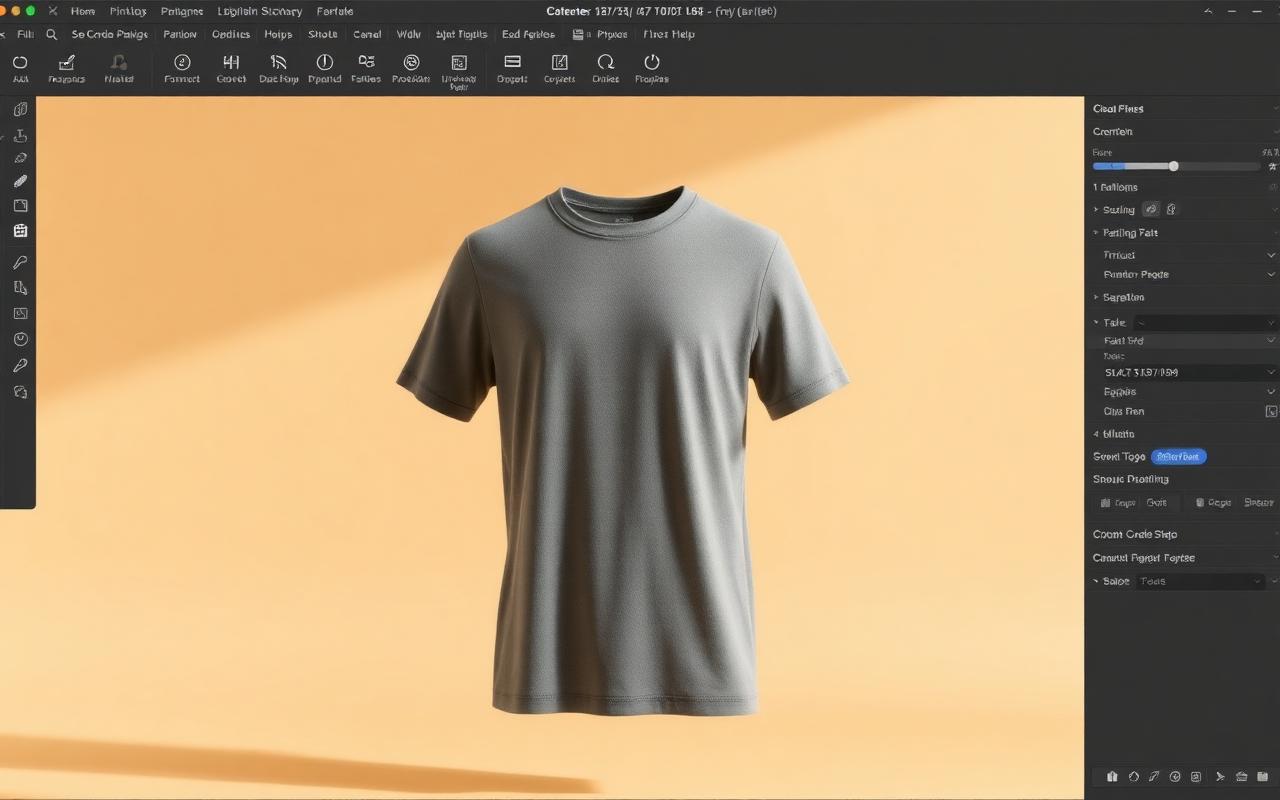Collapse the Tale section
This screenshot has width=1280, height=800.
click(1096, 323)
